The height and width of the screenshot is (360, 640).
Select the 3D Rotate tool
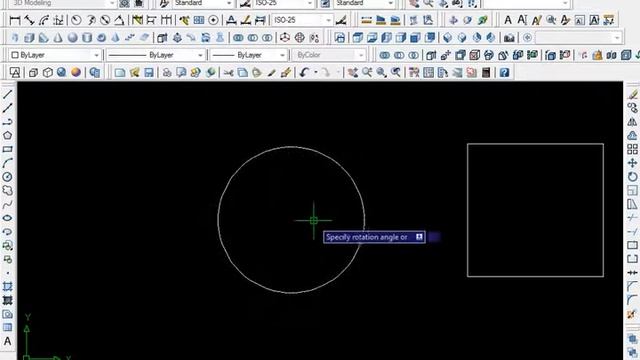(x=300, y=38)
